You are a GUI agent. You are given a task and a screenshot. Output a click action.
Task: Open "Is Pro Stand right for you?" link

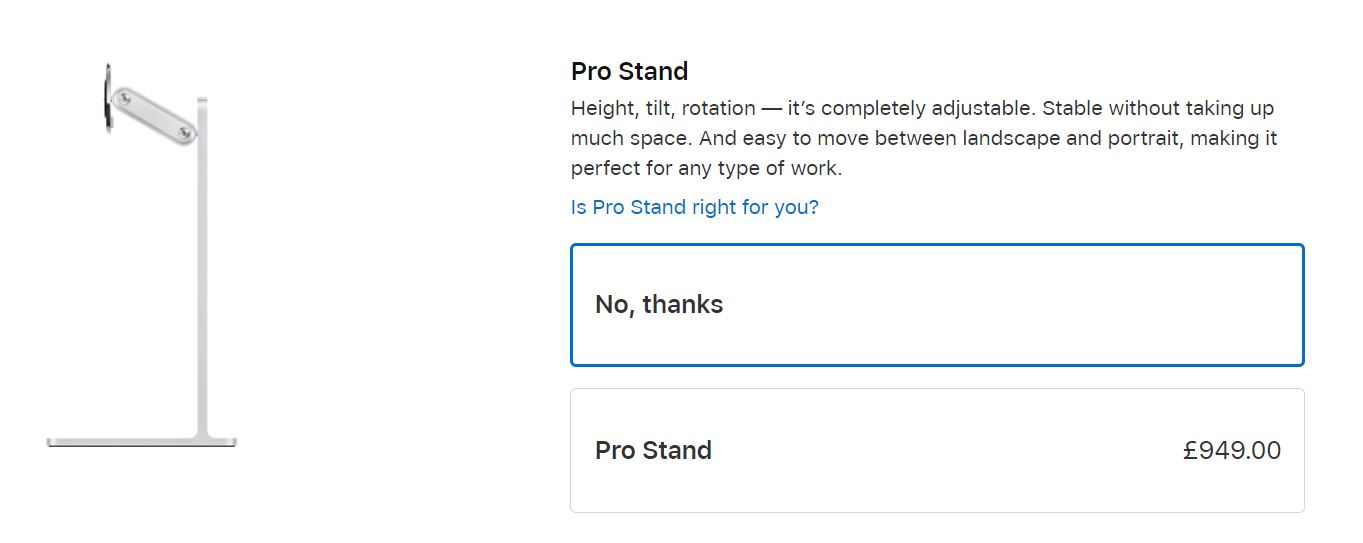694,207
